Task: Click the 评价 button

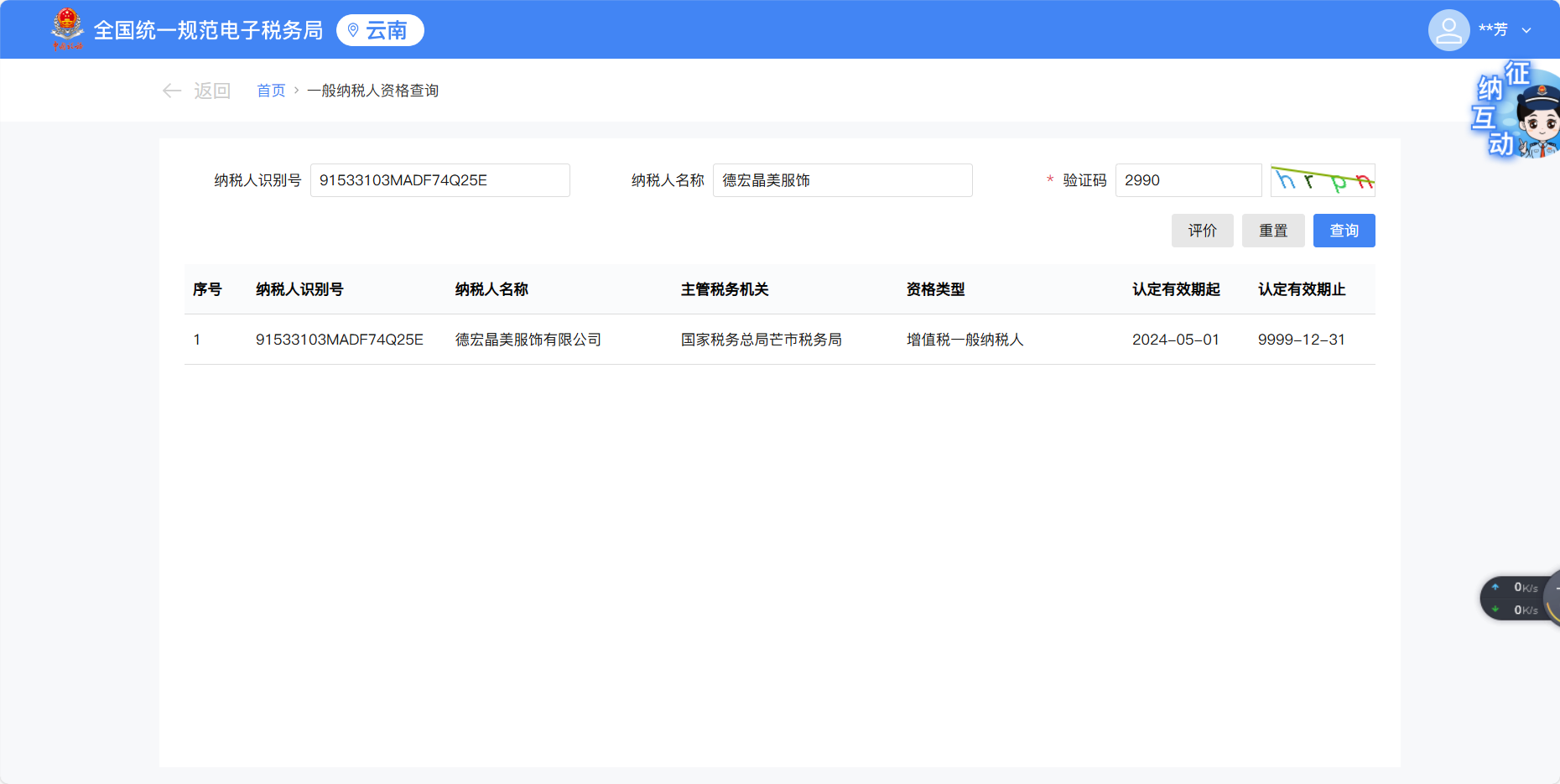Action: 1202,231
